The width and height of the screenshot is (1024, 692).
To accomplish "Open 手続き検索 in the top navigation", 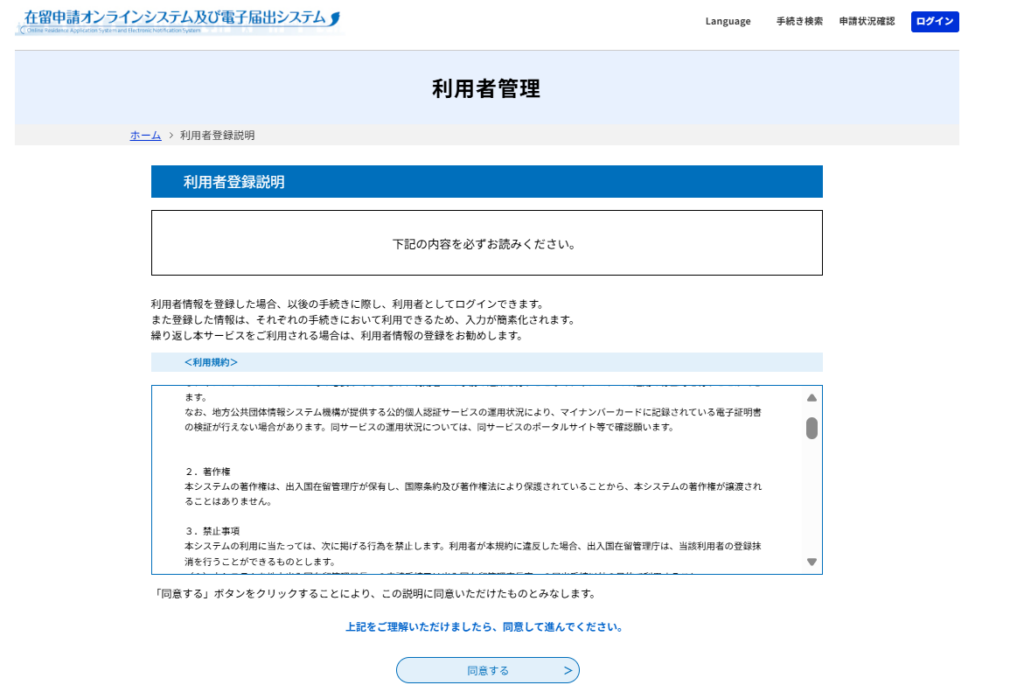I will (799, 21).
